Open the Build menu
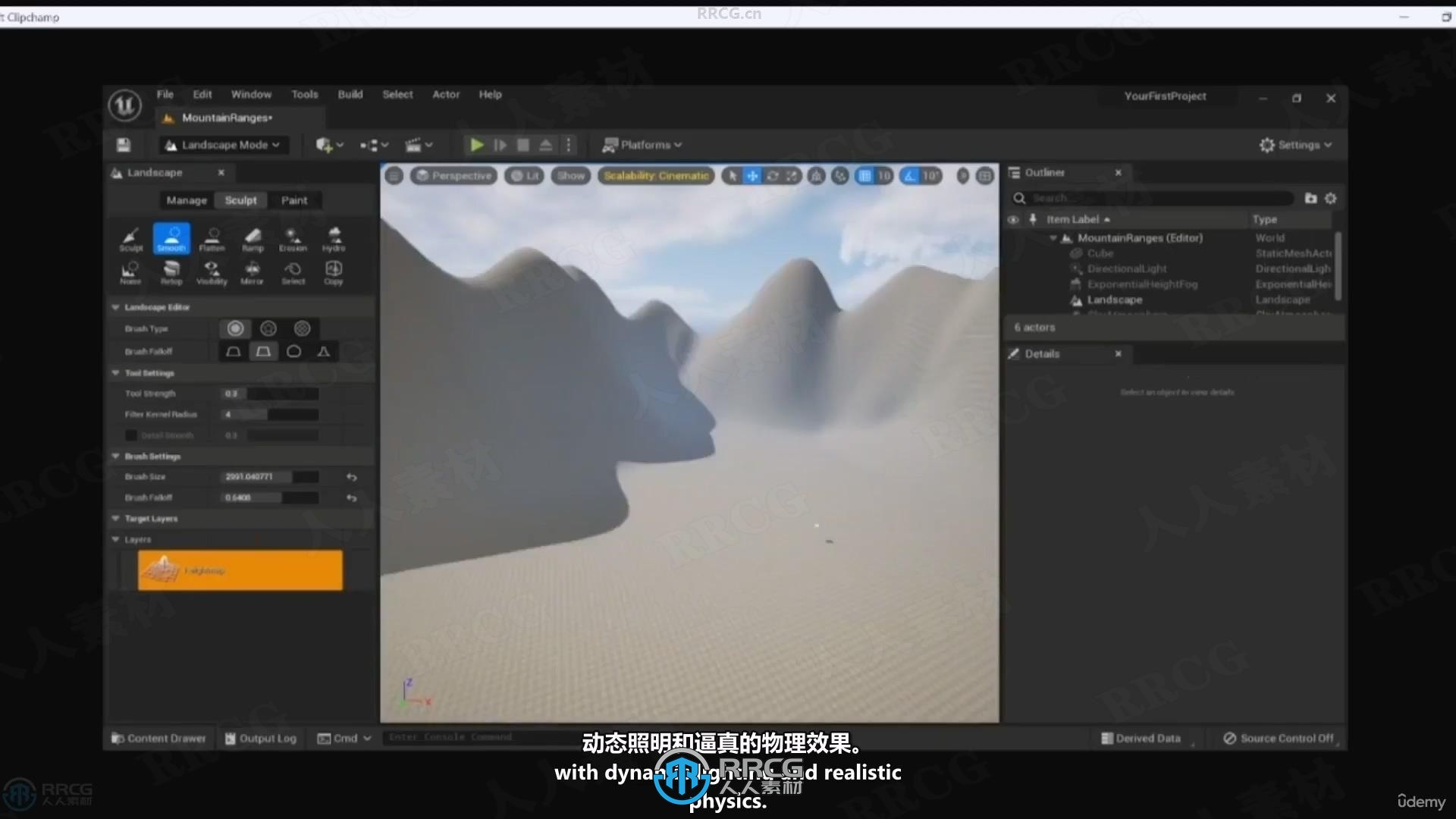1456x819 pixels. tap(350, 95)
